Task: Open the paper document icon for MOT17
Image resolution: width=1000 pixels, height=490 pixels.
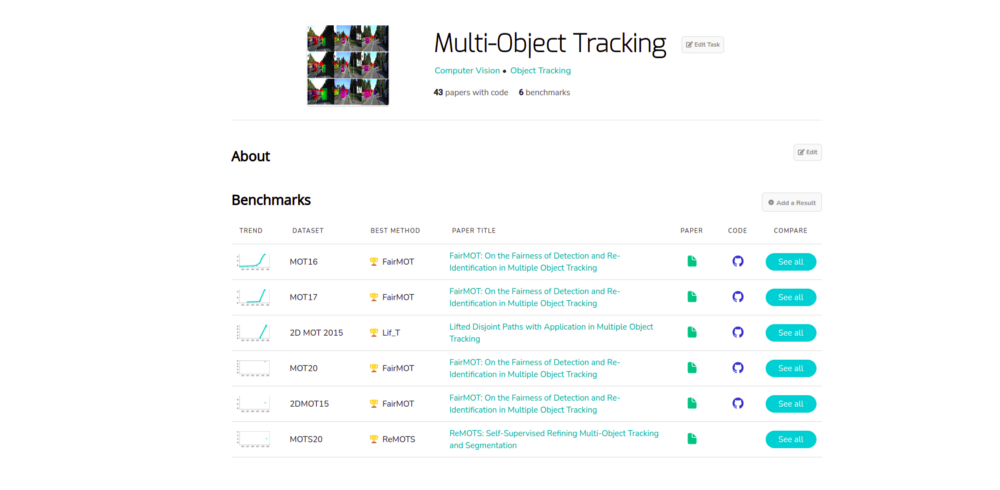Action: (x=692, y=297)
